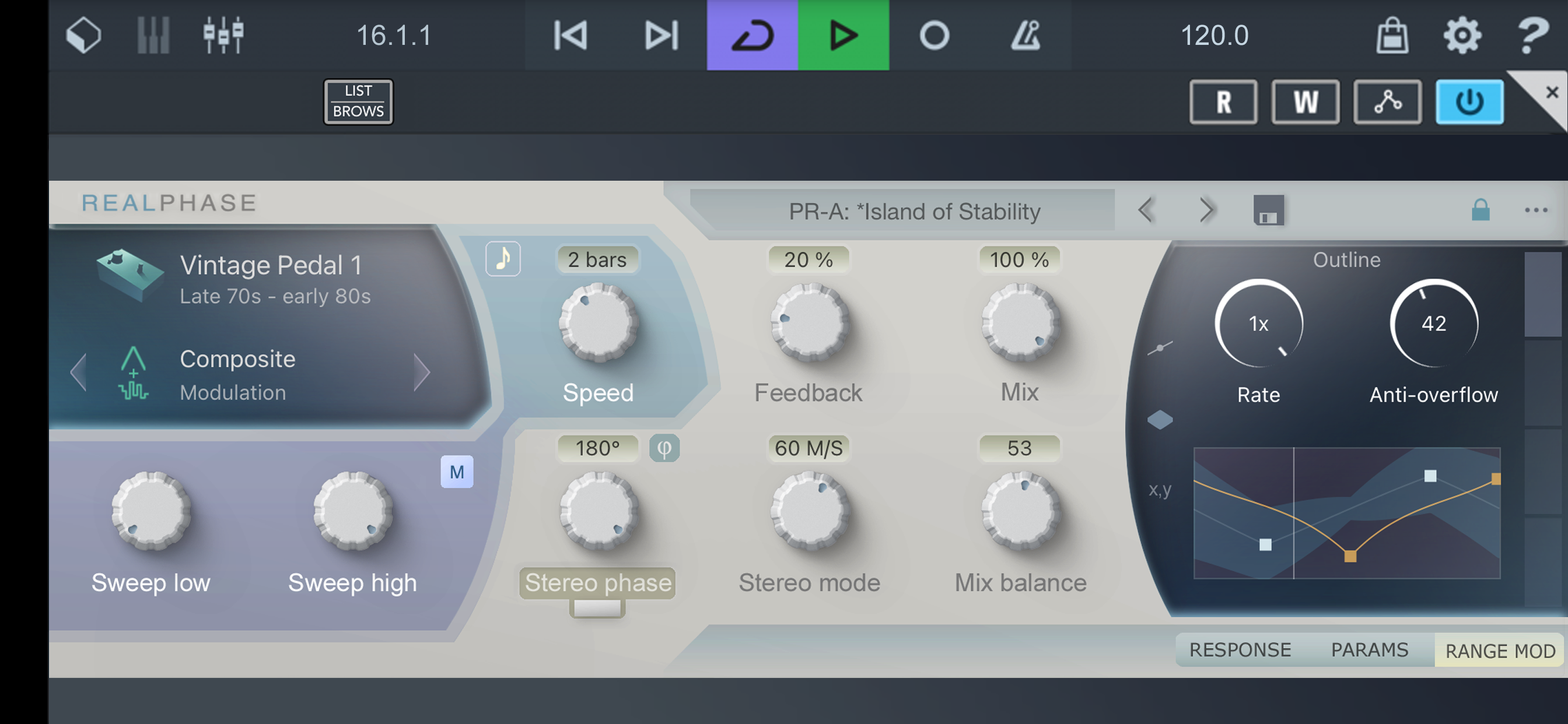This screenshot has width=1568, height=724.
Task: Click the 180° stereo phase value
Action: click(x=597, y=448)
